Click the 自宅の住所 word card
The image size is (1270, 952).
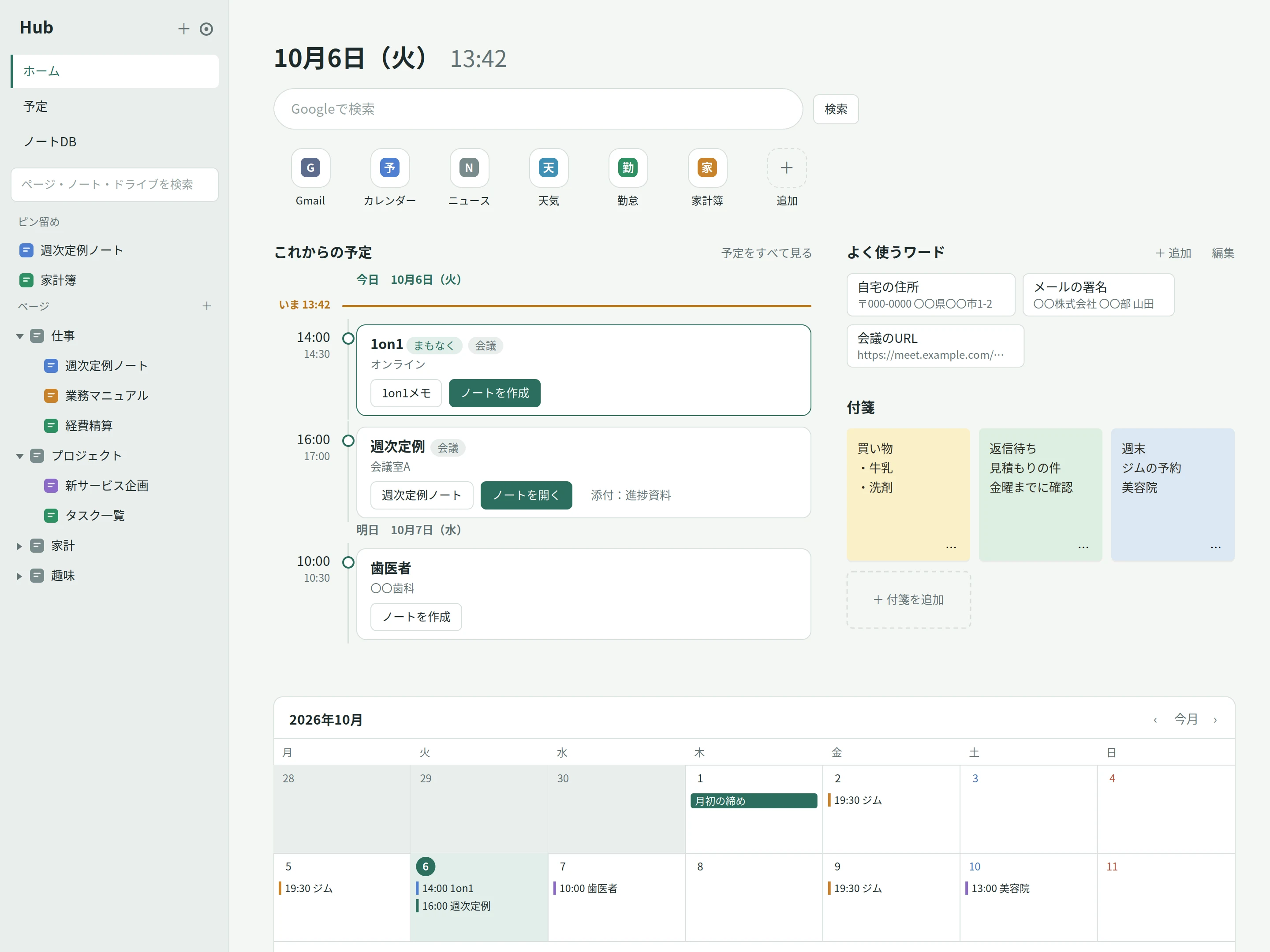pyautogui.click(x=931, y=295)
